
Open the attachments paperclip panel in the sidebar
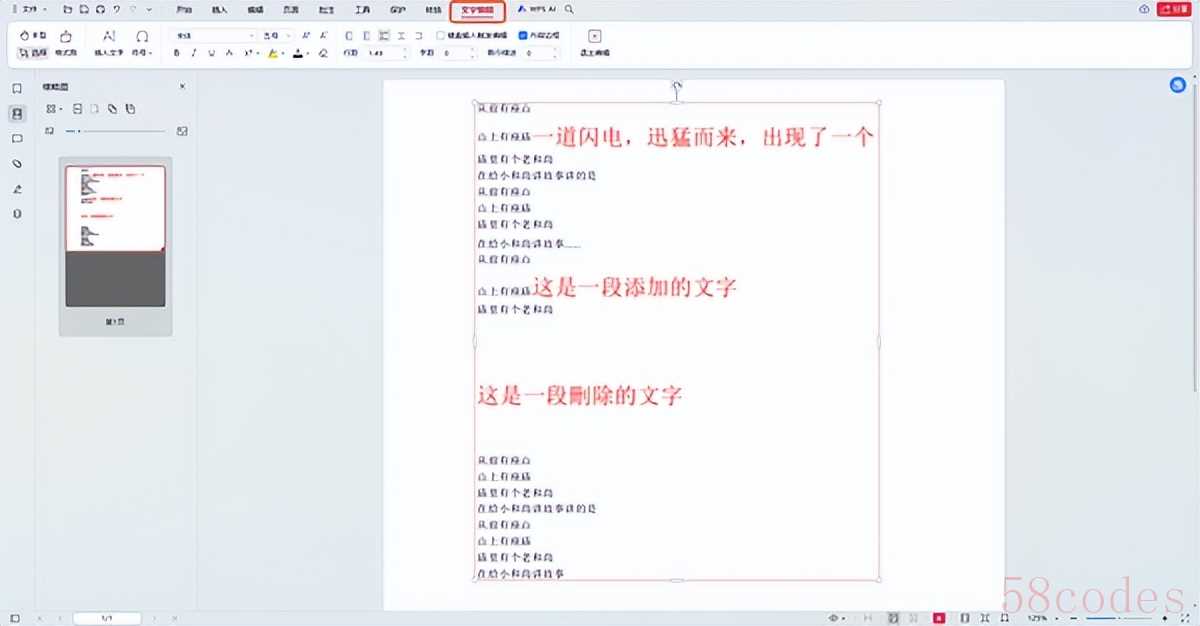click(x=17, y=163)
